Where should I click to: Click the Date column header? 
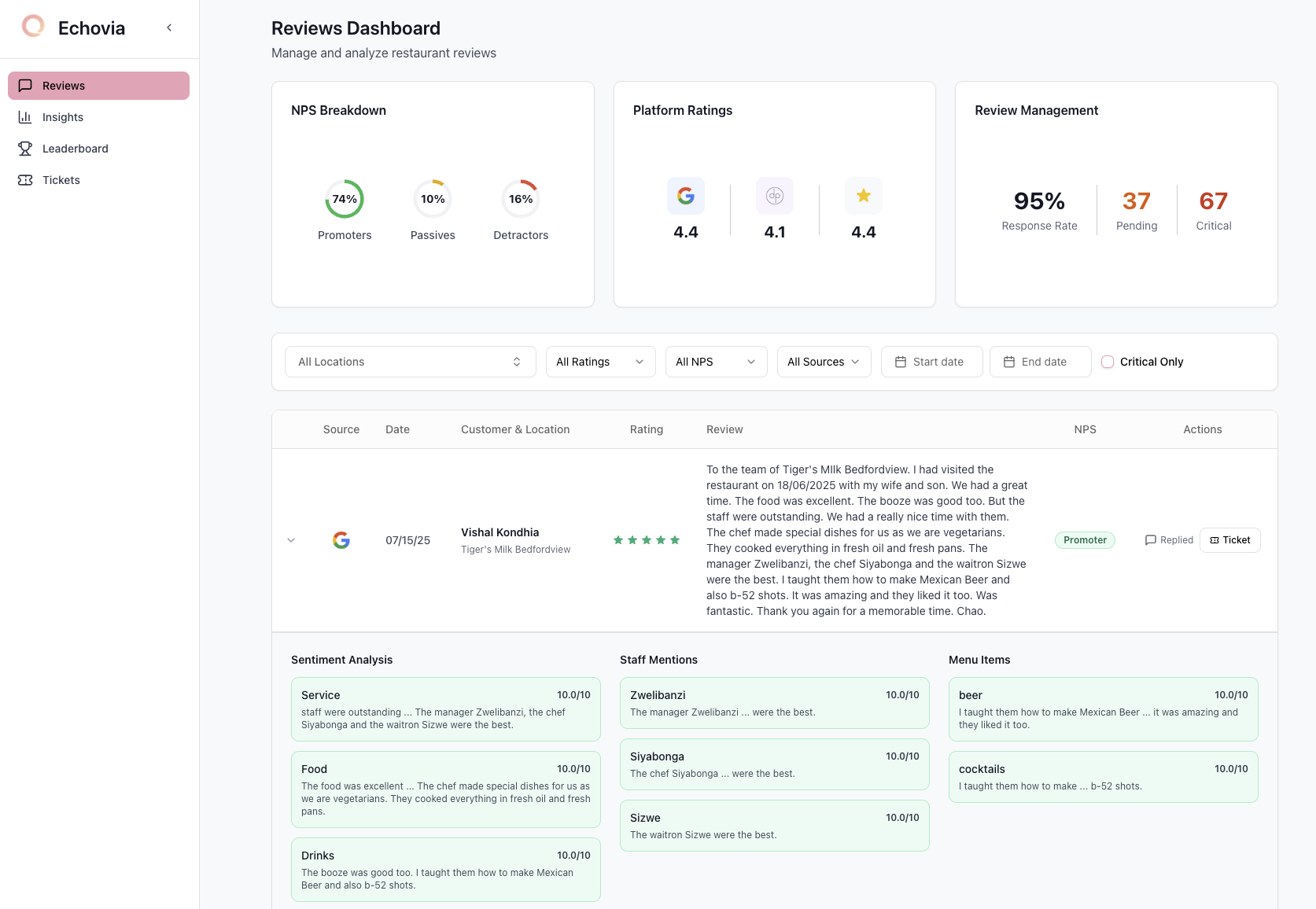397,429
